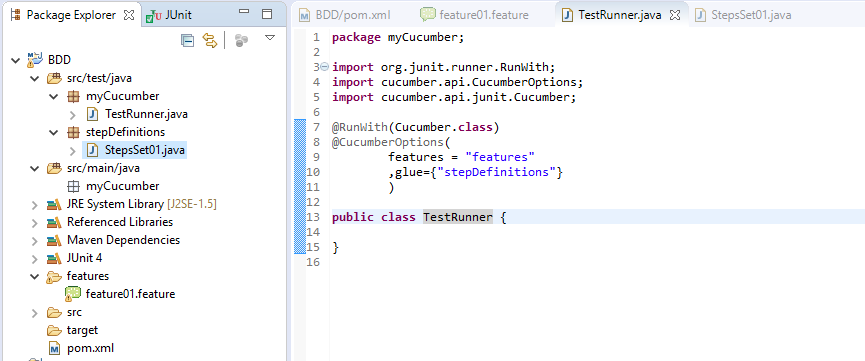
Task: Click the @RunWith annotation in code
Action: tap(360, 128)
